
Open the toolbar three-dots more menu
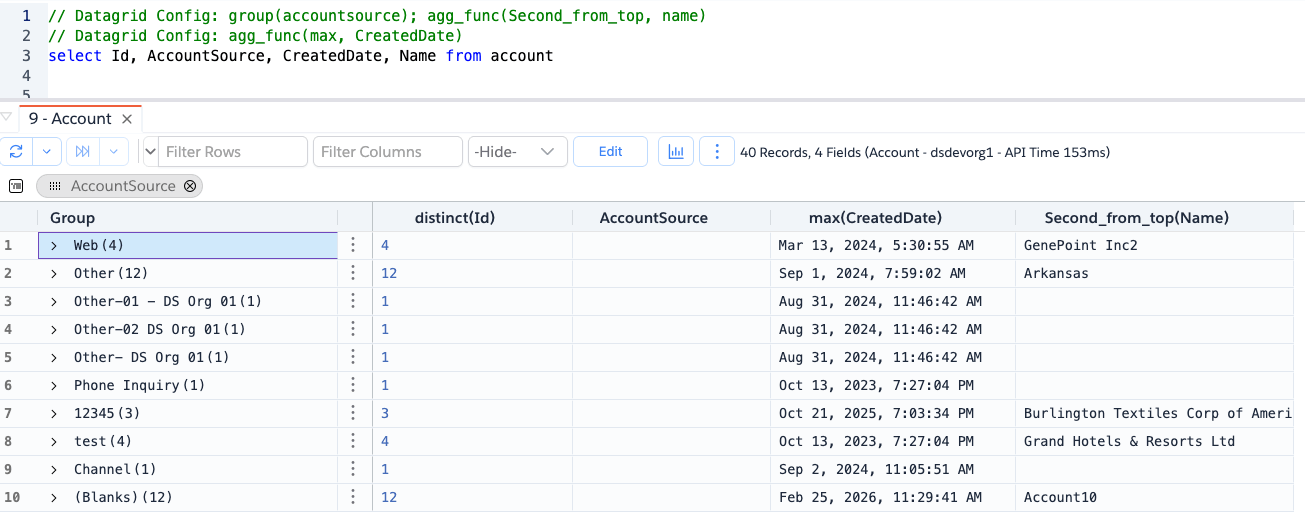pyautogui.click(x=716, y=152)
